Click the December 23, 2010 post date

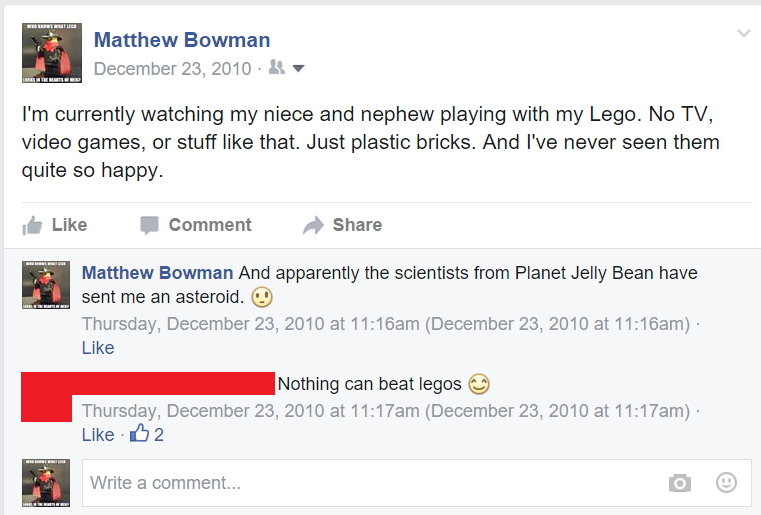pos(172,69)
